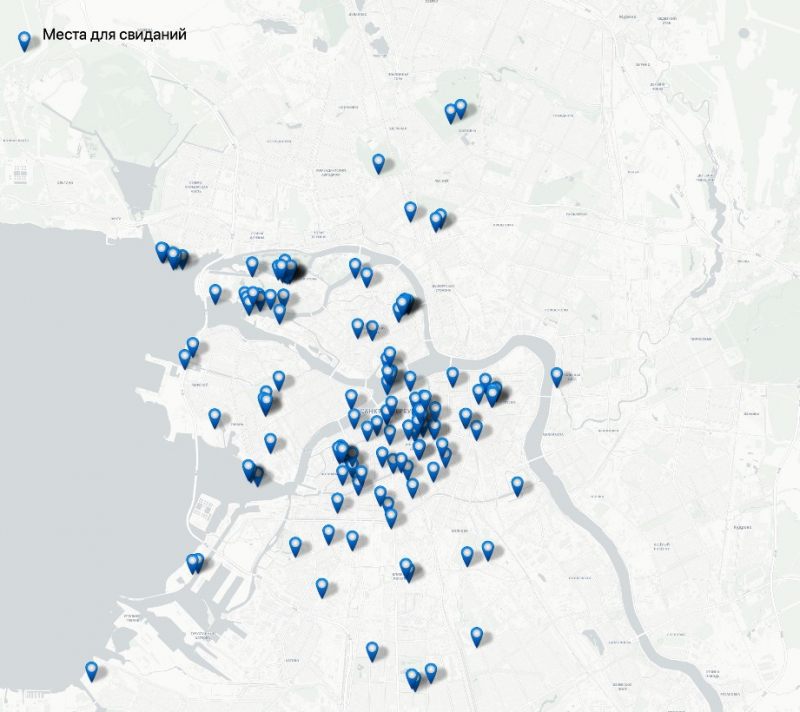The width and height of the screenshot is (800, 712).
Task: Select the lone pin left of the northern island cluster
Action: (215, 293)
